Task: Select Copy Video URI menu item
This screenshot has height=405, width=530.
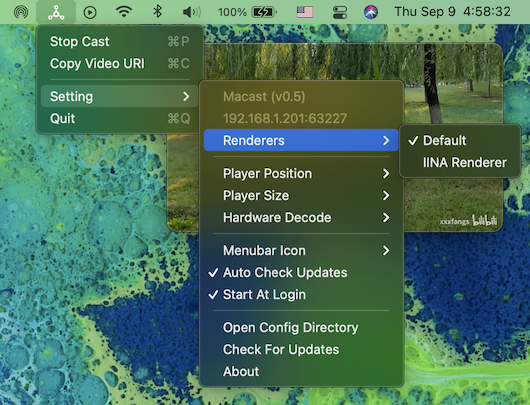Action: [x=120, y=64]
